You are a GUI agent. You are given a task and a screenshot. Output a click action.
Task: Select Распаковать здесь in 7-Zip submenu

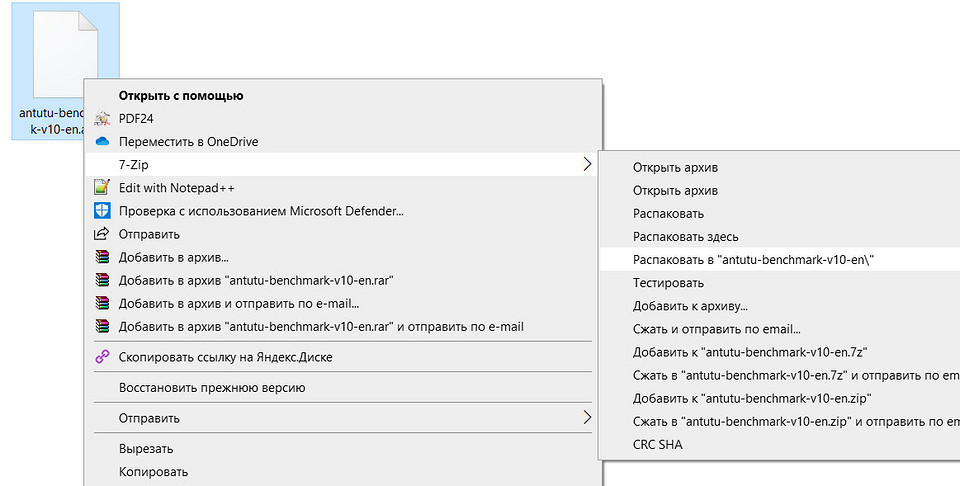pos(686,237)
